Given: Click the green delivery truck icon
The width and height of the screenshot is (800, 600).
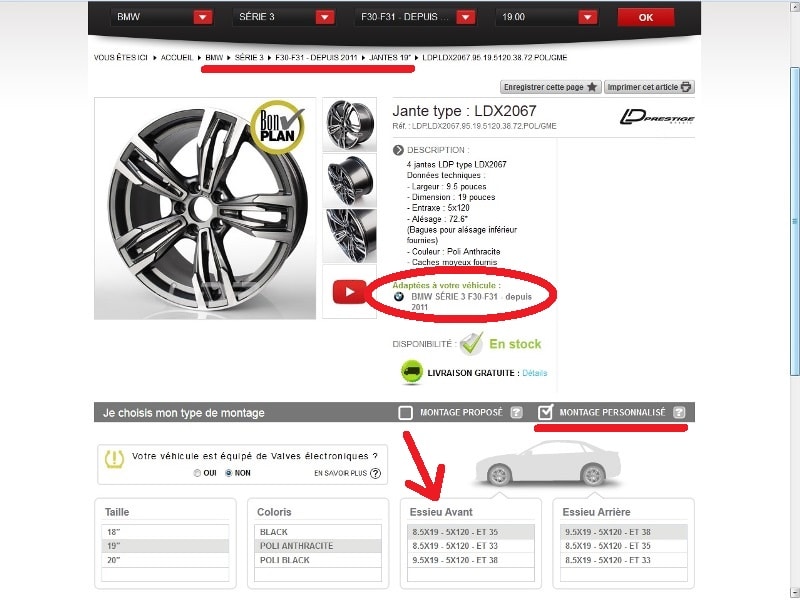Looking at the screenshot, I should pyautogui.click(x=412, y=372).
